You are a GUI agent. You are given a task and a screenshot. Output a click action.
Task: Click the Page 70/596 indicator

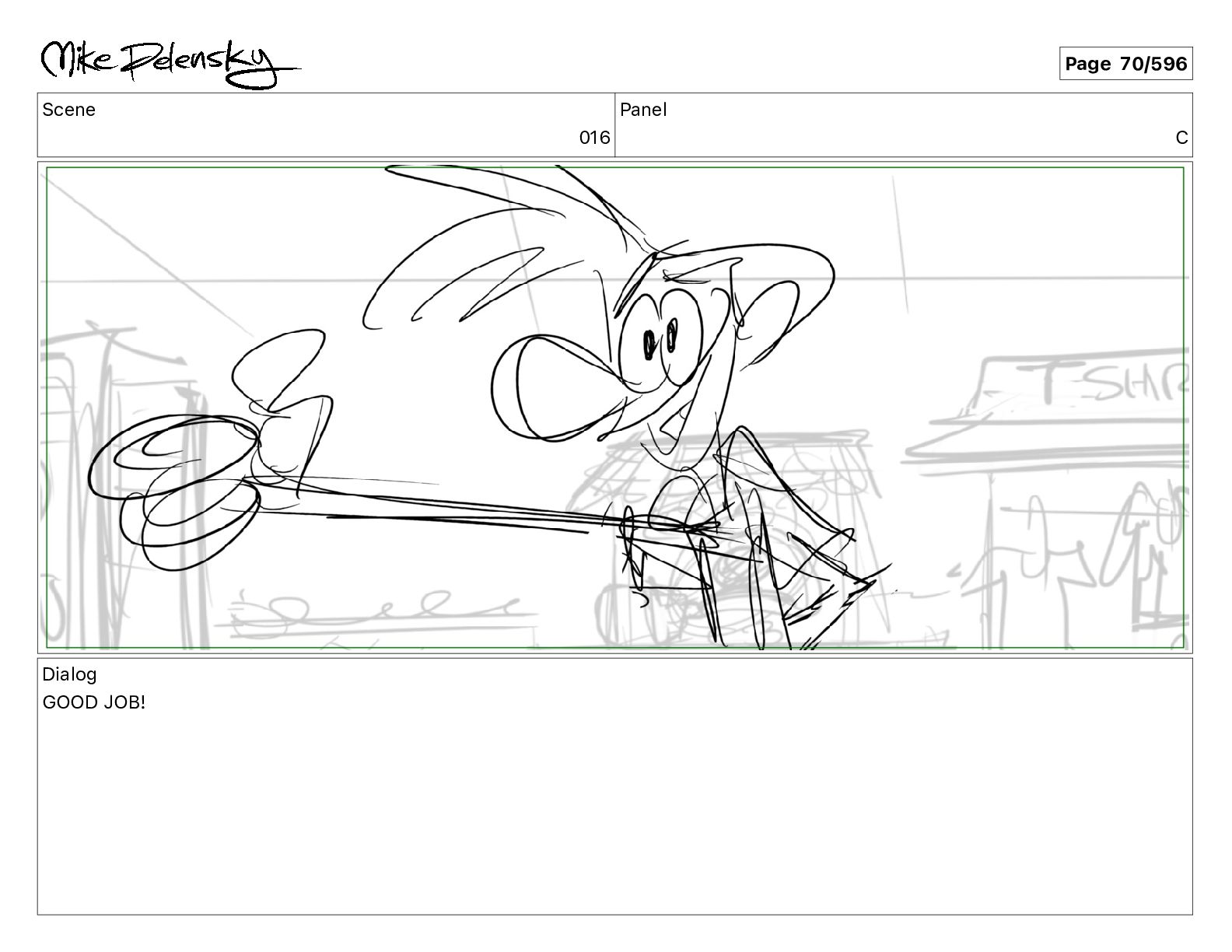pos(1125,64)
